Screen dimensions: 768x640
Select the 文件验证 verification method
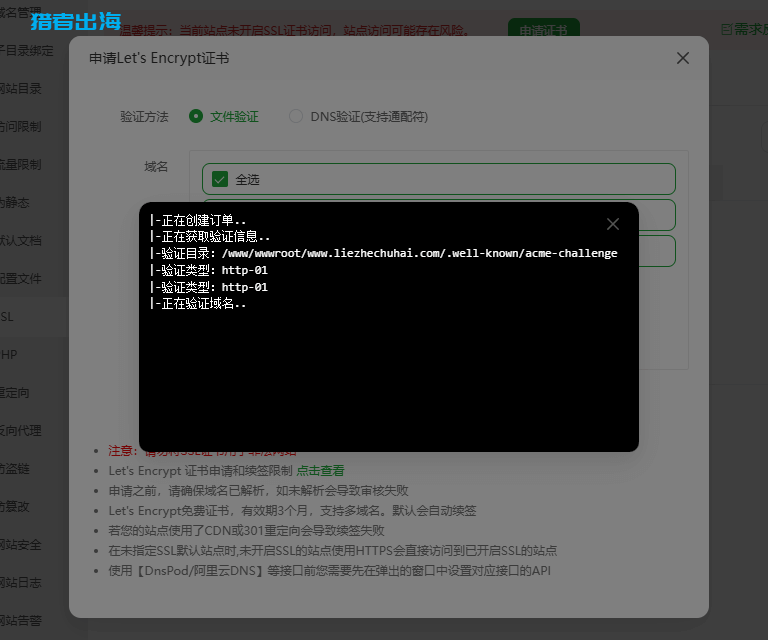(x=197, y=116)
